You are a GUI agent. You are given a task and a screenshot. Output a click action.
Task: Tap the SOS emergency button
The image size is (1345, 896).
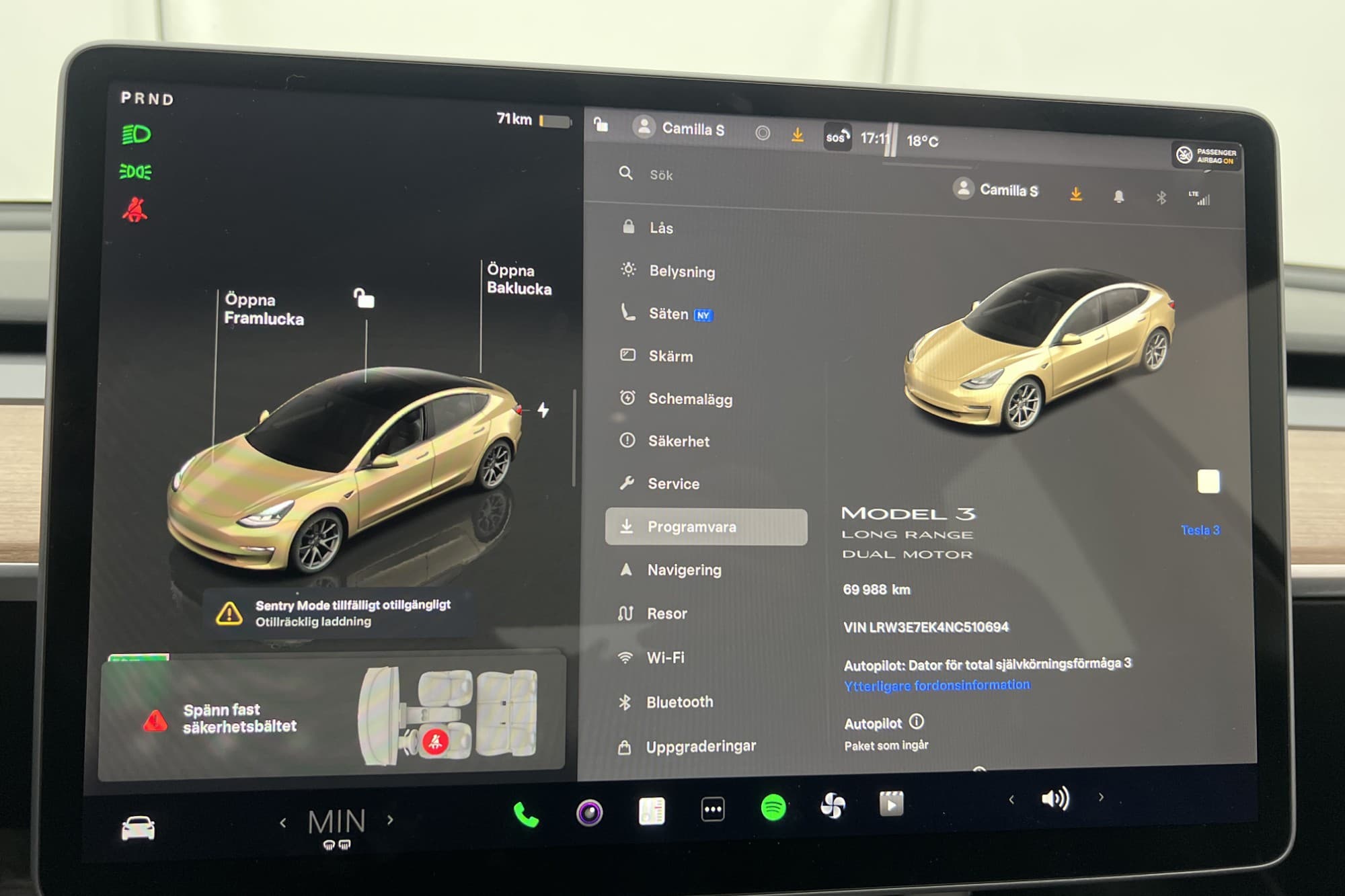click(837, 137)
